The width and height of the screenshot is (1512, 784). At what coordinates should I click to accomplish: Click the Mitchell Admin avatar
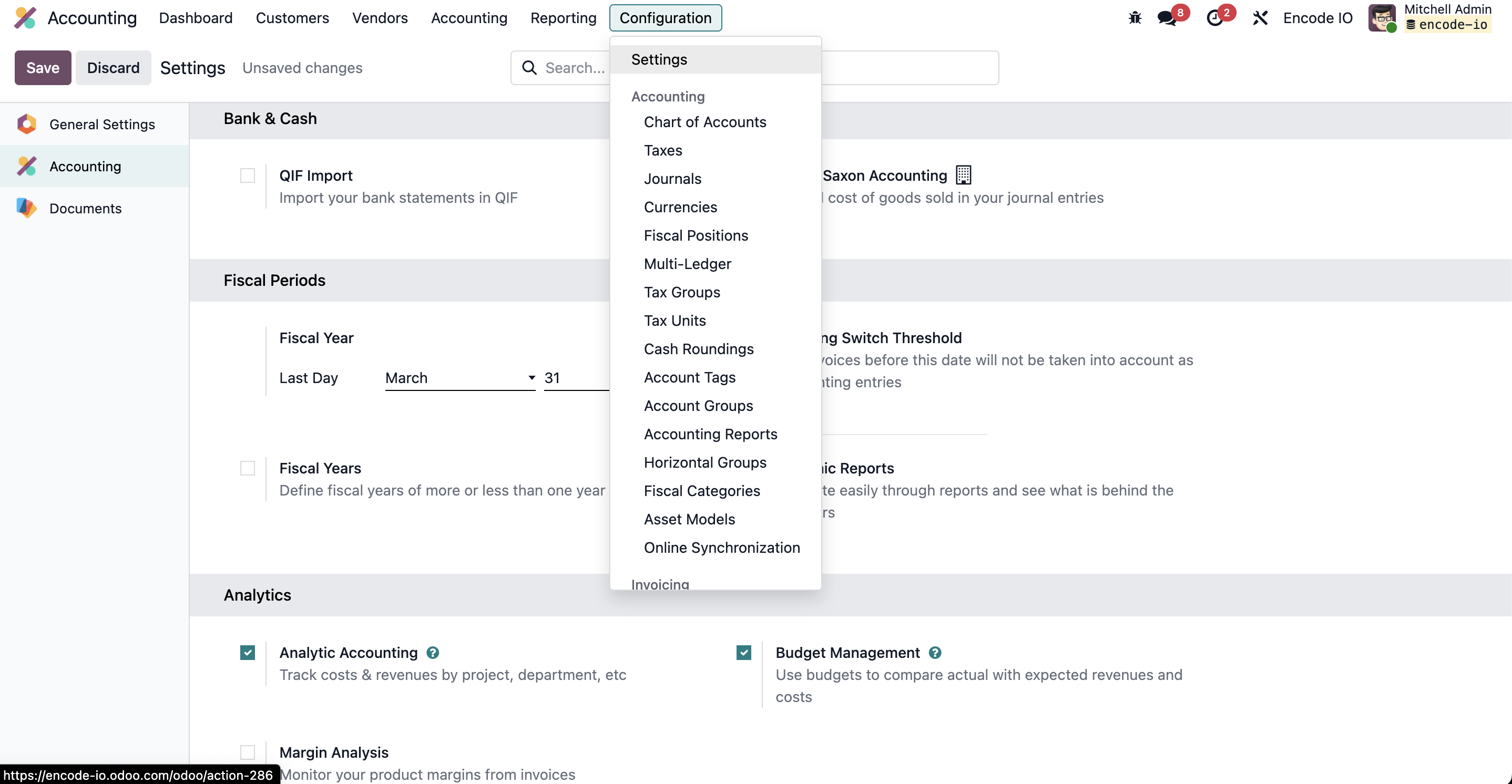1382,18
